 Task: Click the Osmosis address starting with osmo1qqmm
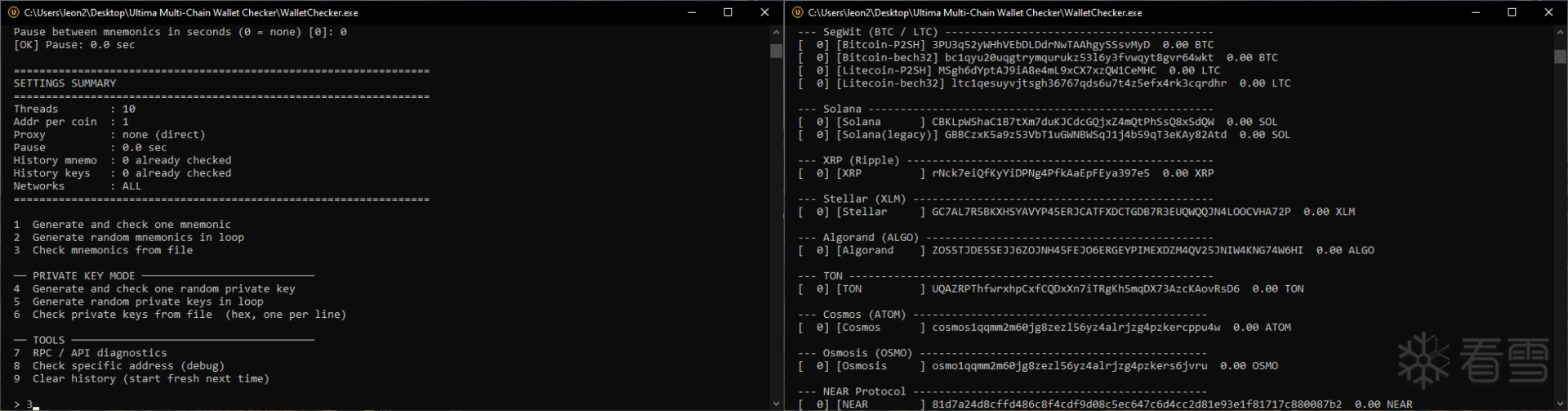coord(1070,366)
